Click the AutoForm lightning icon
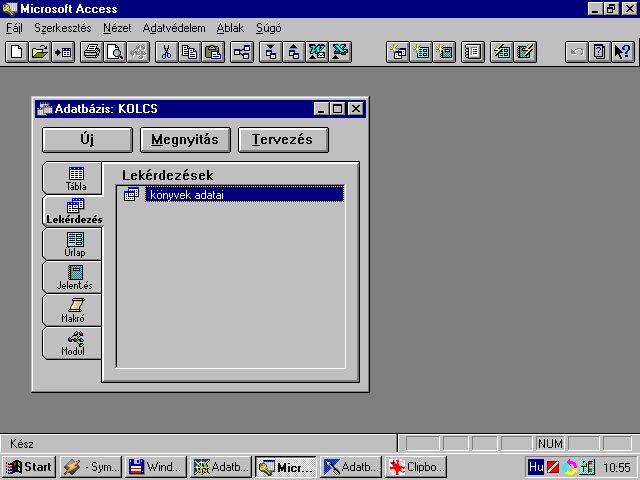The height and width of the screenshot is (480, 640). coord(502,52)
